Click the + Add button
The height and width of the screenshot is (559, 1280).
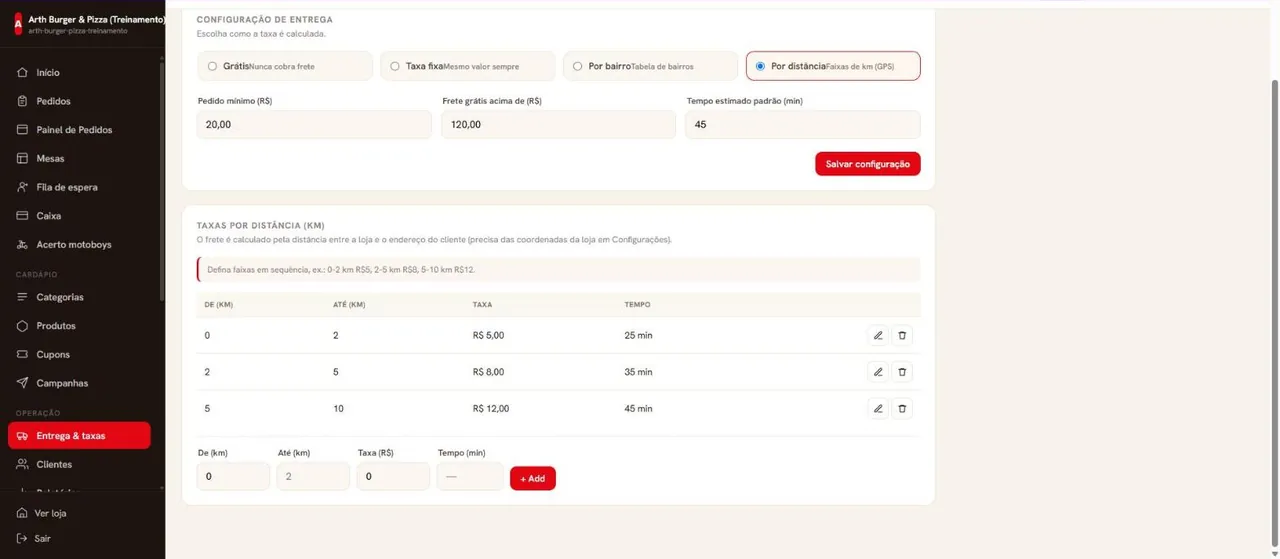[x=533, y=478]
